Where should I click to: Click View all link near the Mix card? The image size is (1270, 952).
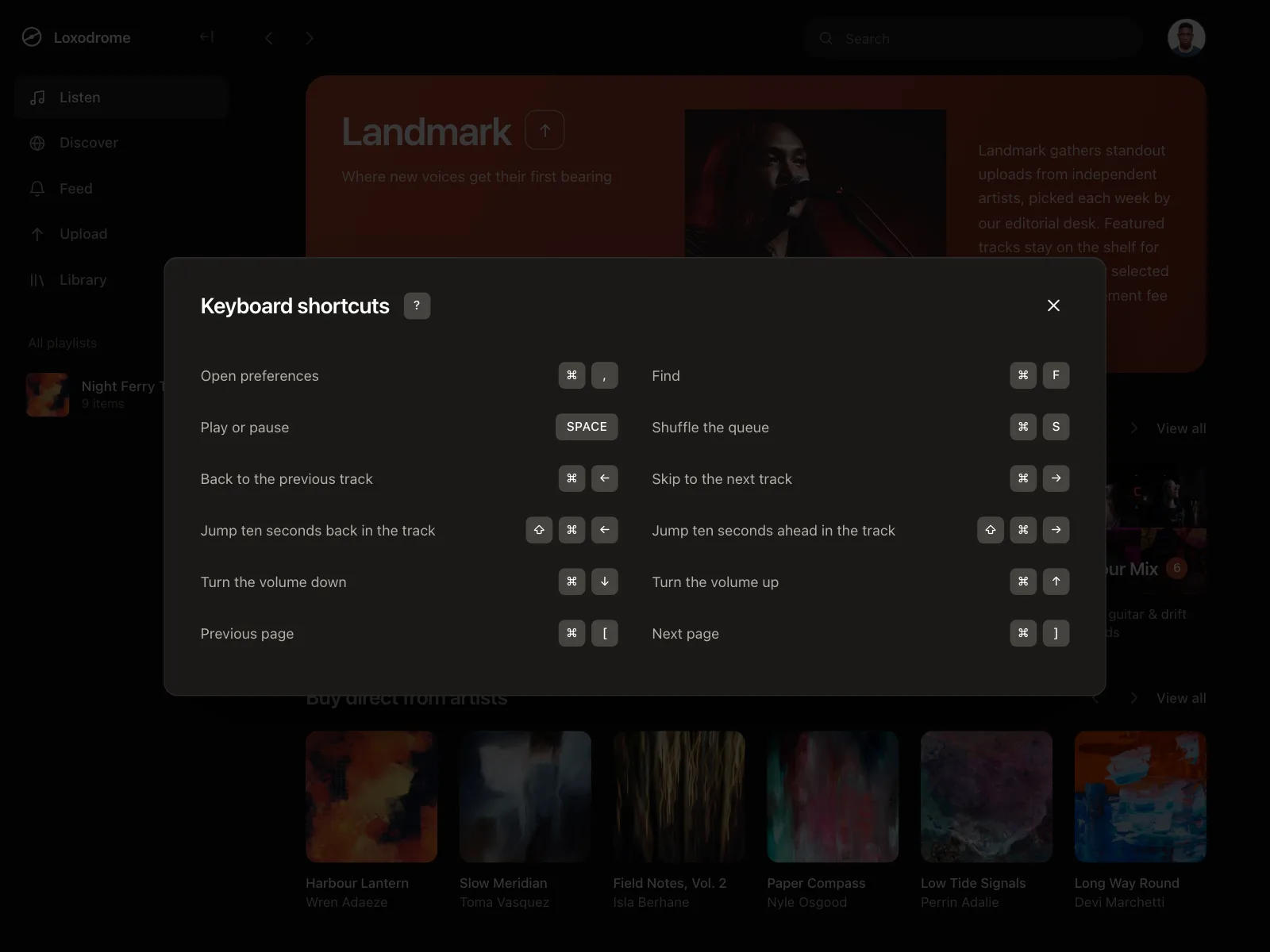(1181, 428)
